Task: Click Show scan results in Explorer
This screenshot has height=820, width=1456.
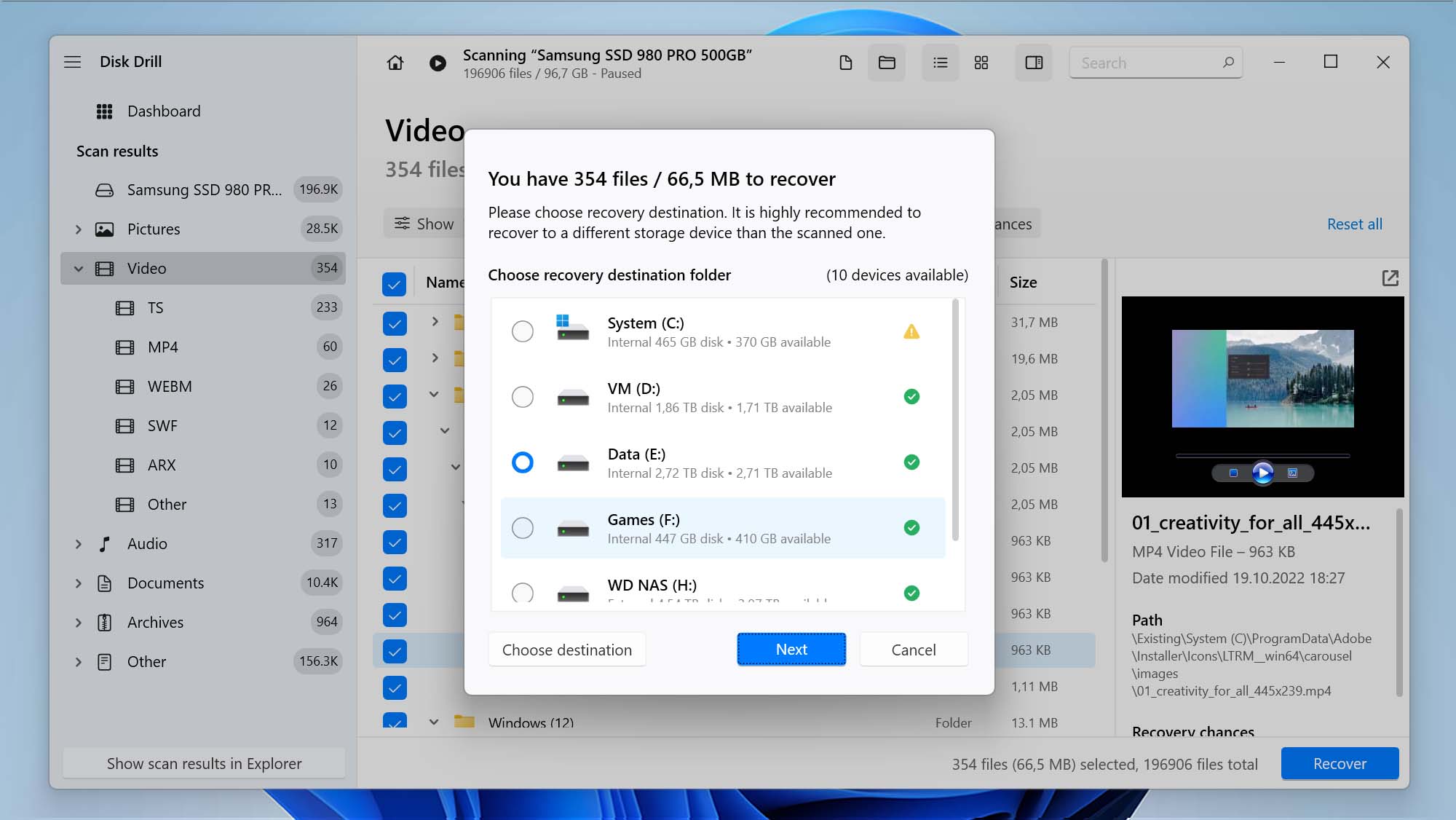Action: (204, 764)
